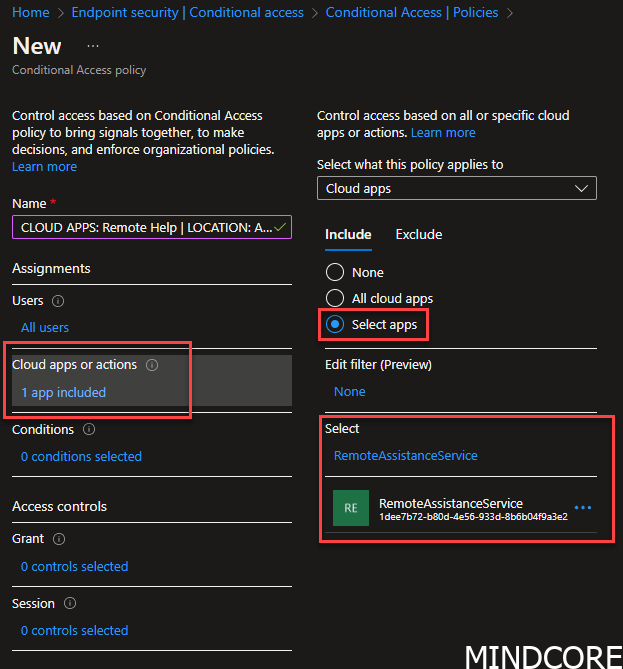Choose the Select apps radio option
623x669 pixels.
coord(335,325)
